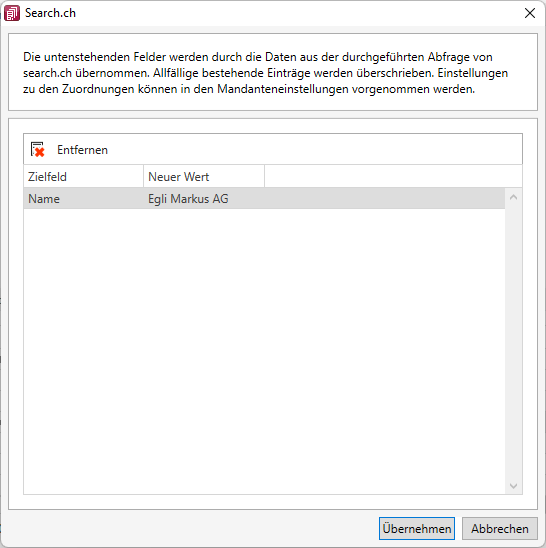Image resolution: width=546 pixels, height=548 pixels.
Task: Cancel with the Abbrechen button
Action: [500, 528]
